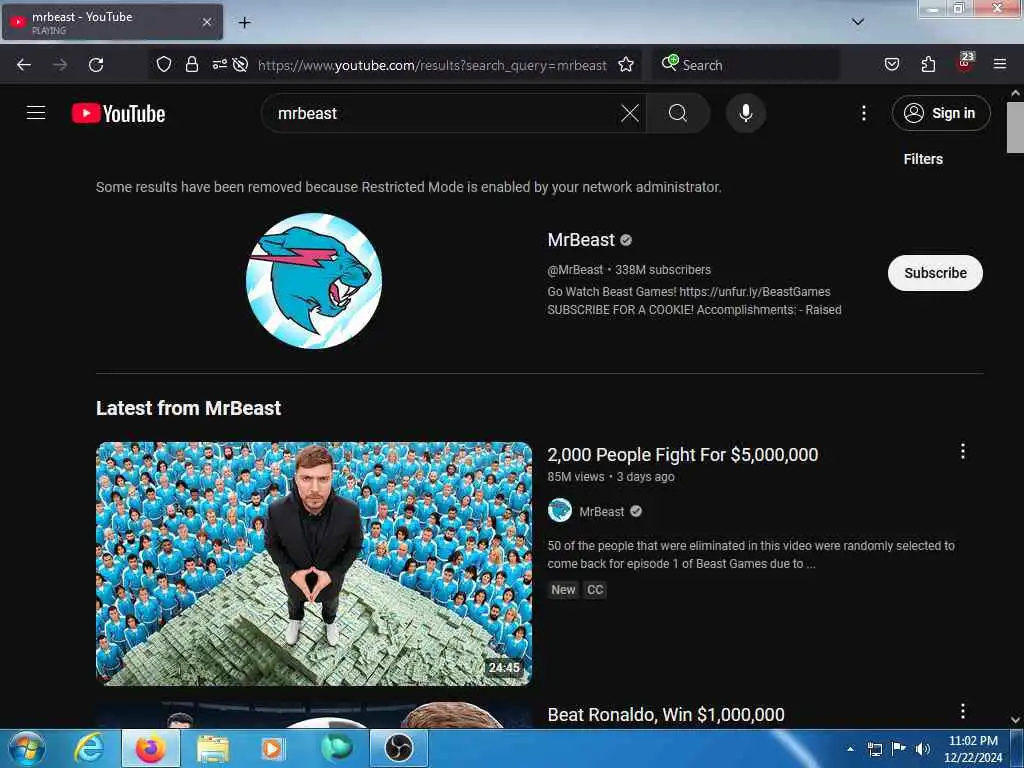Clear the mrbeast search text
This screenshot has width=1024, height=768.
[630, 113]
